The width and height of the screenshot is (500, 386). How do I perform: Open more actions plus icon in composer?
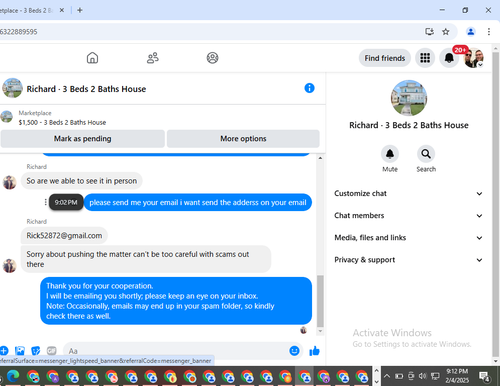4,351
